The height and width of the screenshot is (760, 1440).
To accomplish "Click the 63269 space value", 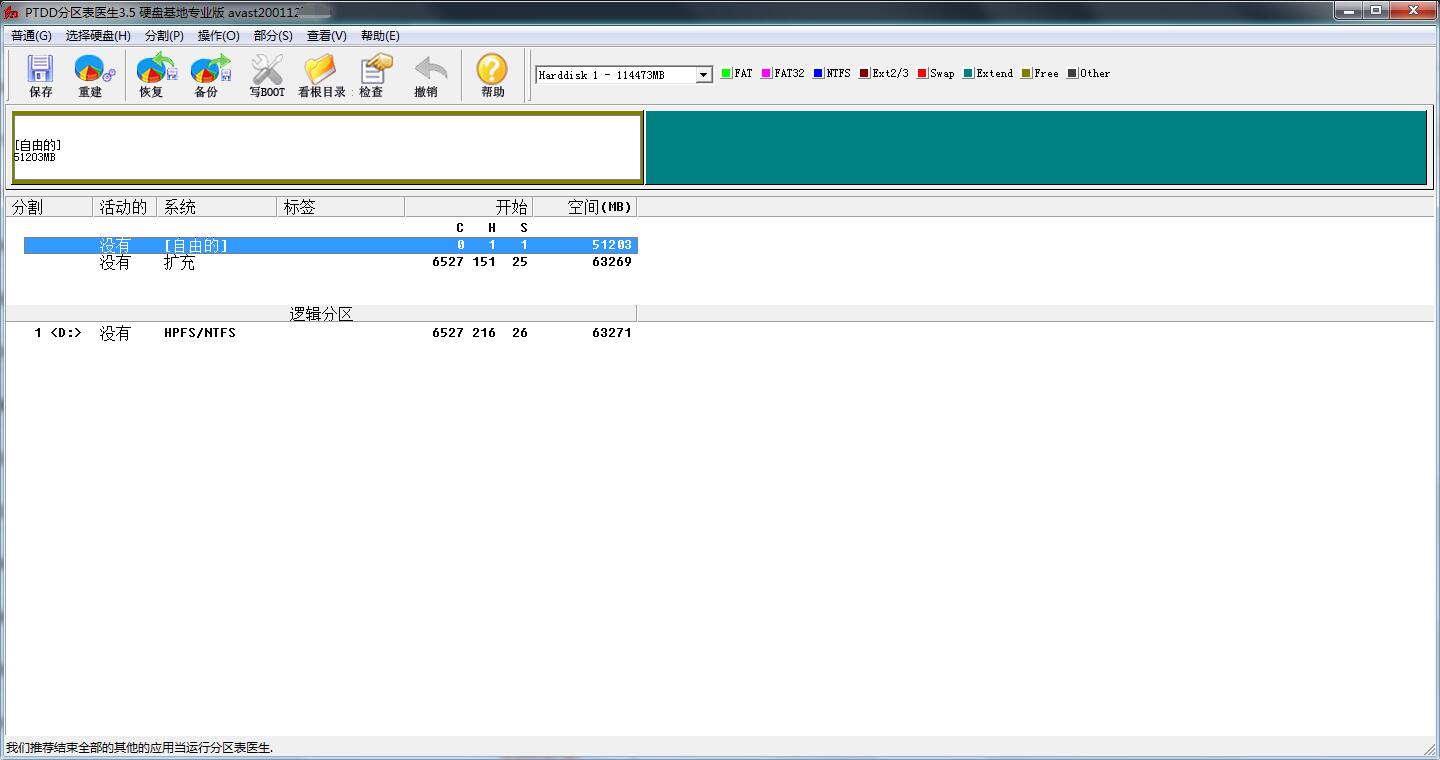I will (612, 262).
